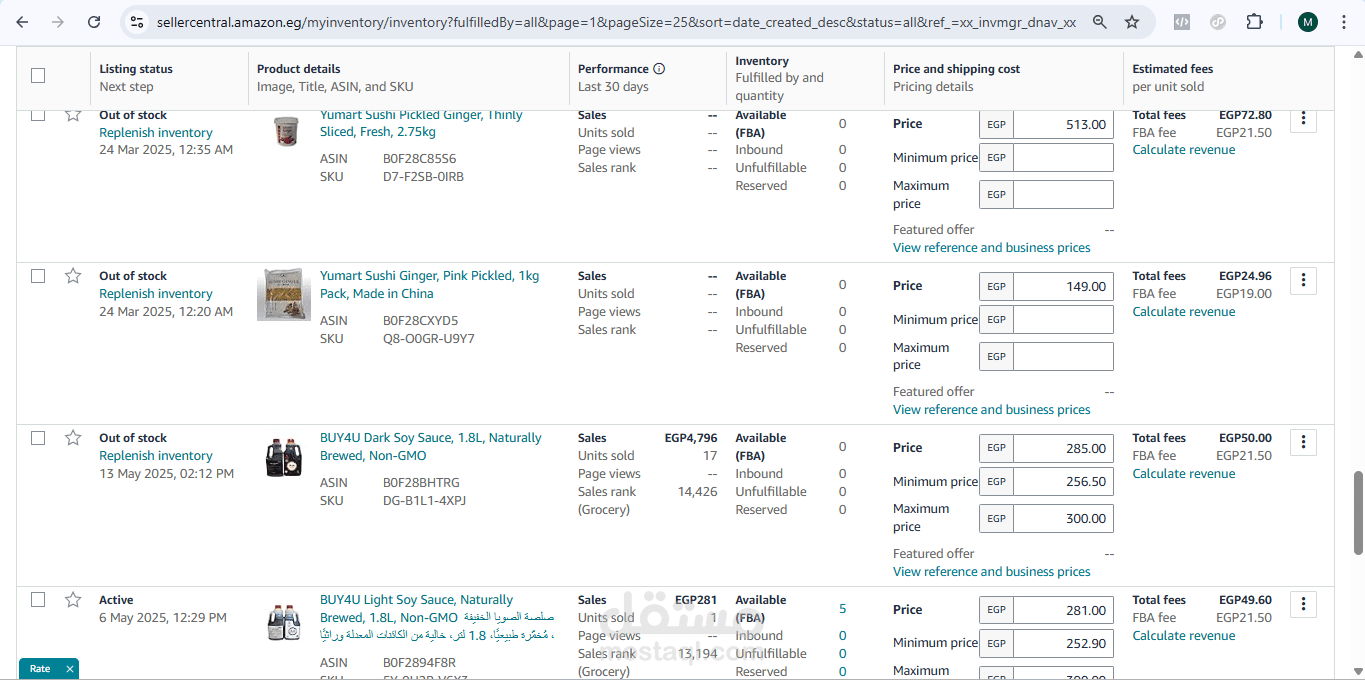Open actions menu for BUY4U Dark Soy Sauce
1365x680 pixels.
(x=1303, y=442)
